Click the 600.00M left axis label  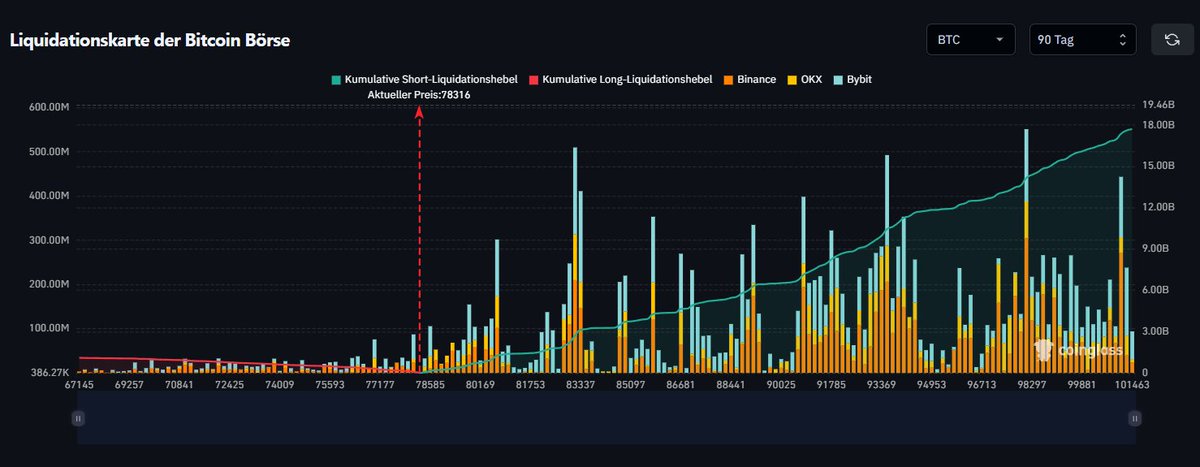coord(48,108)
